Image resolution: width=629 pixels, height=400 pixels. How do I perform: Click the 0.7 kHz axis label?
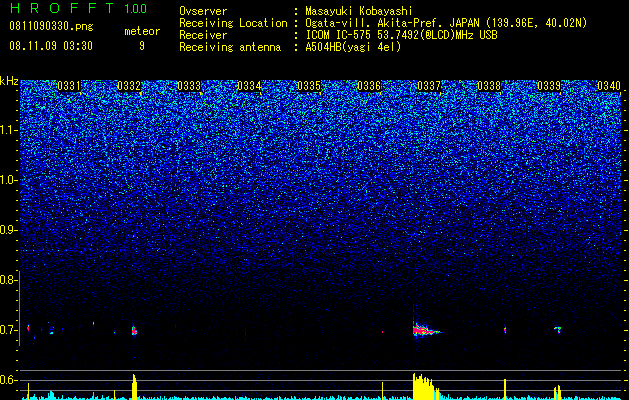tap(8, 330)
